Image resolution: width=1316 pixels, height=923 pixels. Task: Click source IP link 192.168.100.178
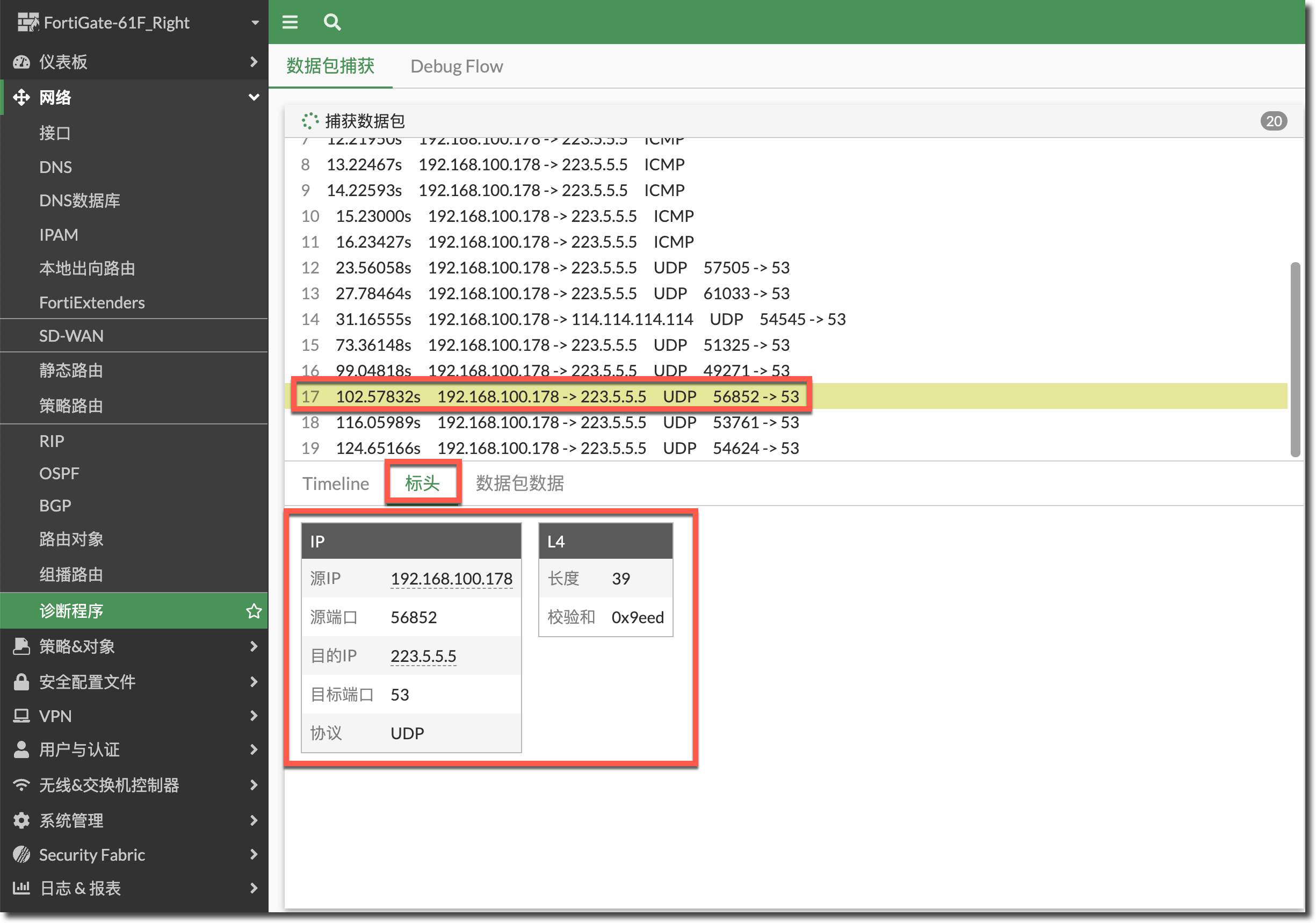pyautogui.click(x=451, y=579)
